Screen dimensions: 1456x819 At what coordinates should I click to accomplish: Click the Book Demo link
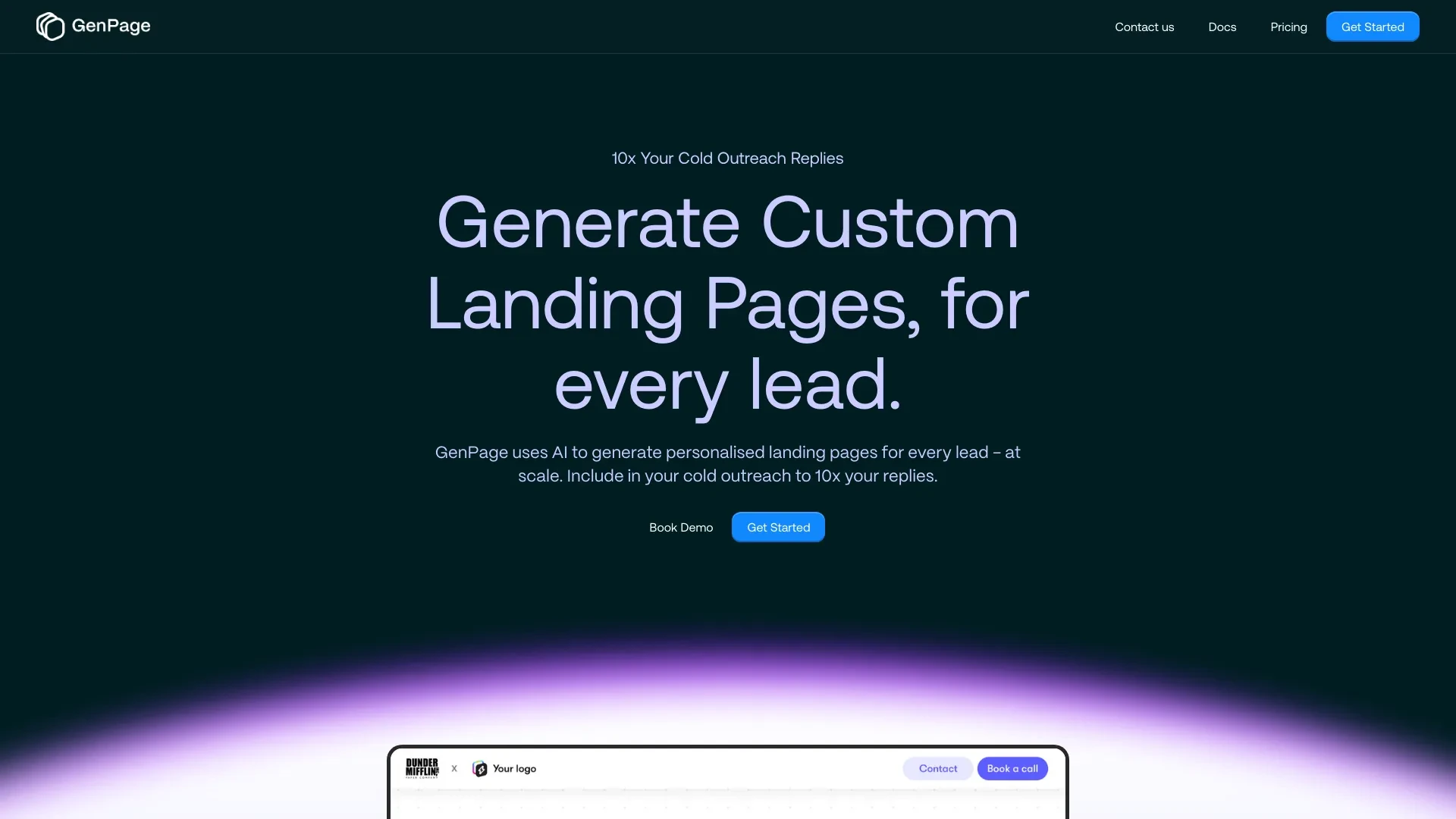tap(680, 526)
